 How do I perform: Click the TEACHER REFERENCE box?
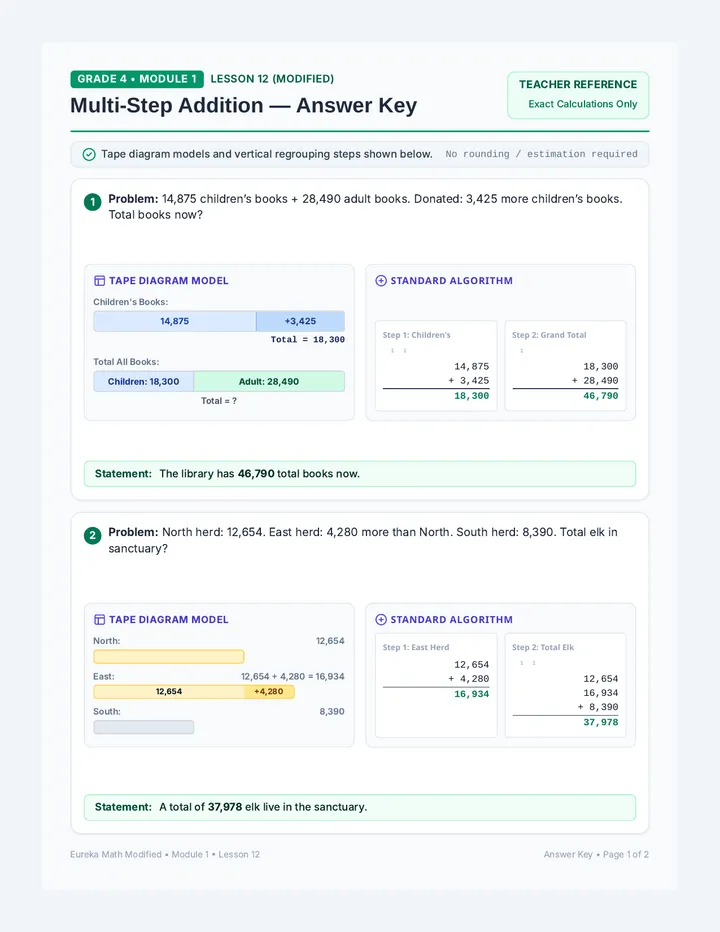click(x=578, y=95)
